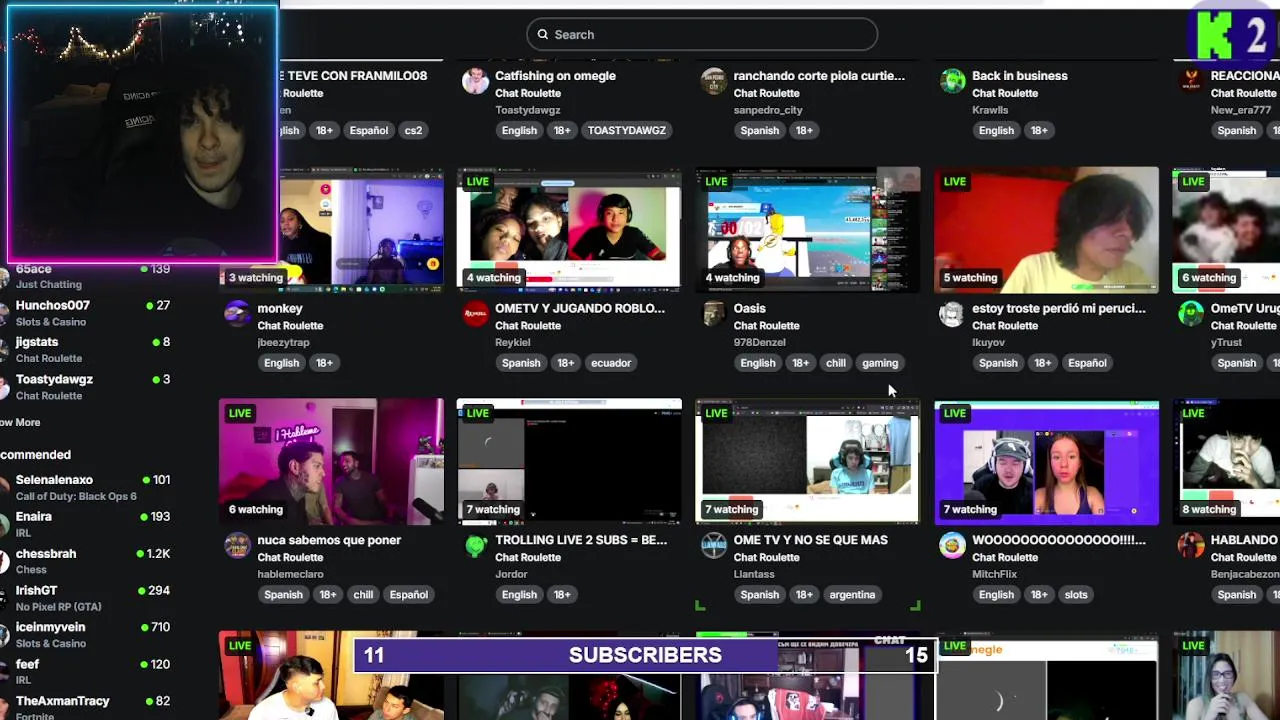This screenshot has width=1280, height=720.
Task: Click ranchando corte piola stream title
Action: point(819,76)
